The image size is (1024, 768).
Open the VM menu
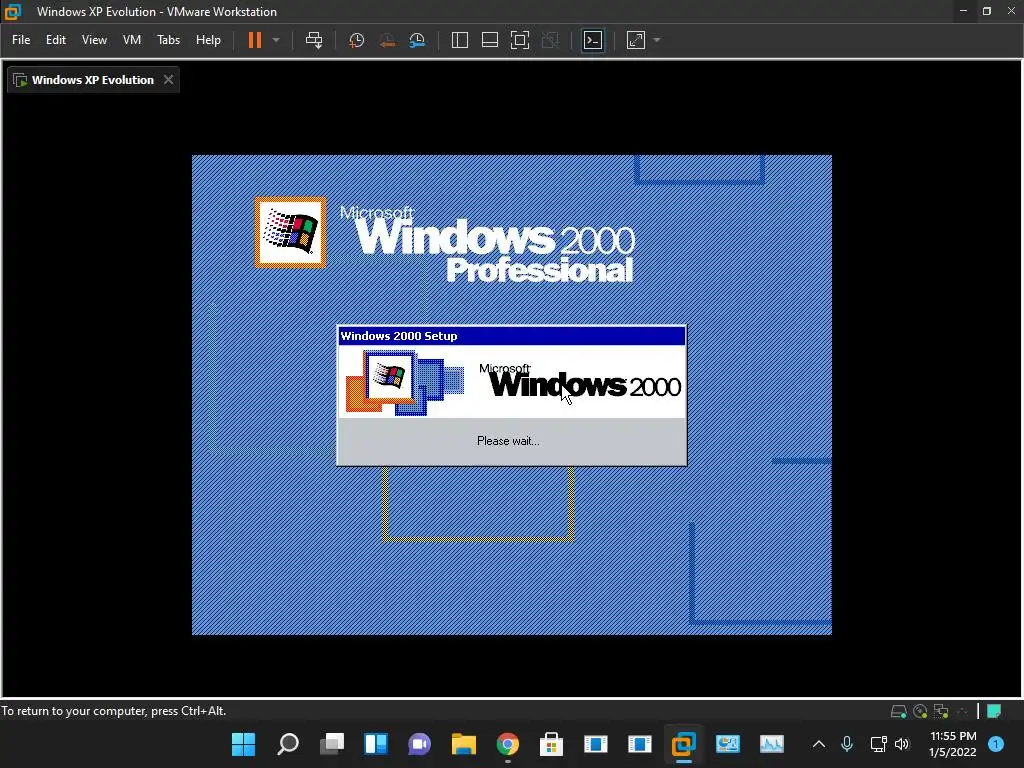(x=132, y=40)
